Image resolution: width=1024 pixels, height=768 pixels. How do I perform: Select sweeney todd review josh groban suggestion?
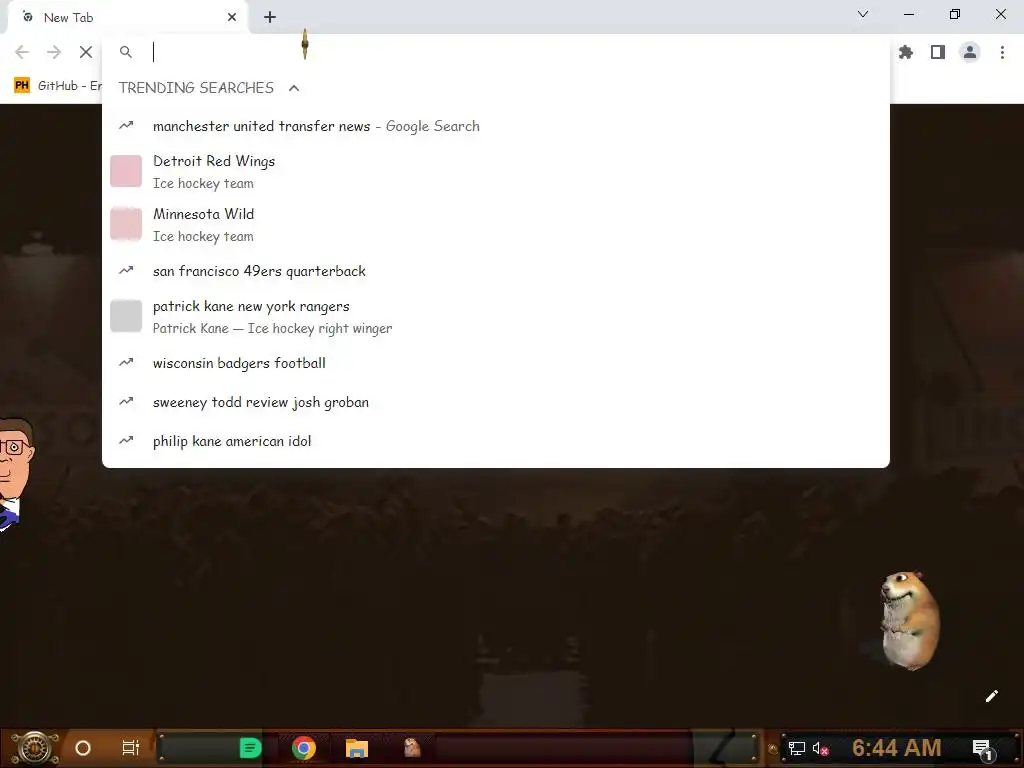coord(496,402)
